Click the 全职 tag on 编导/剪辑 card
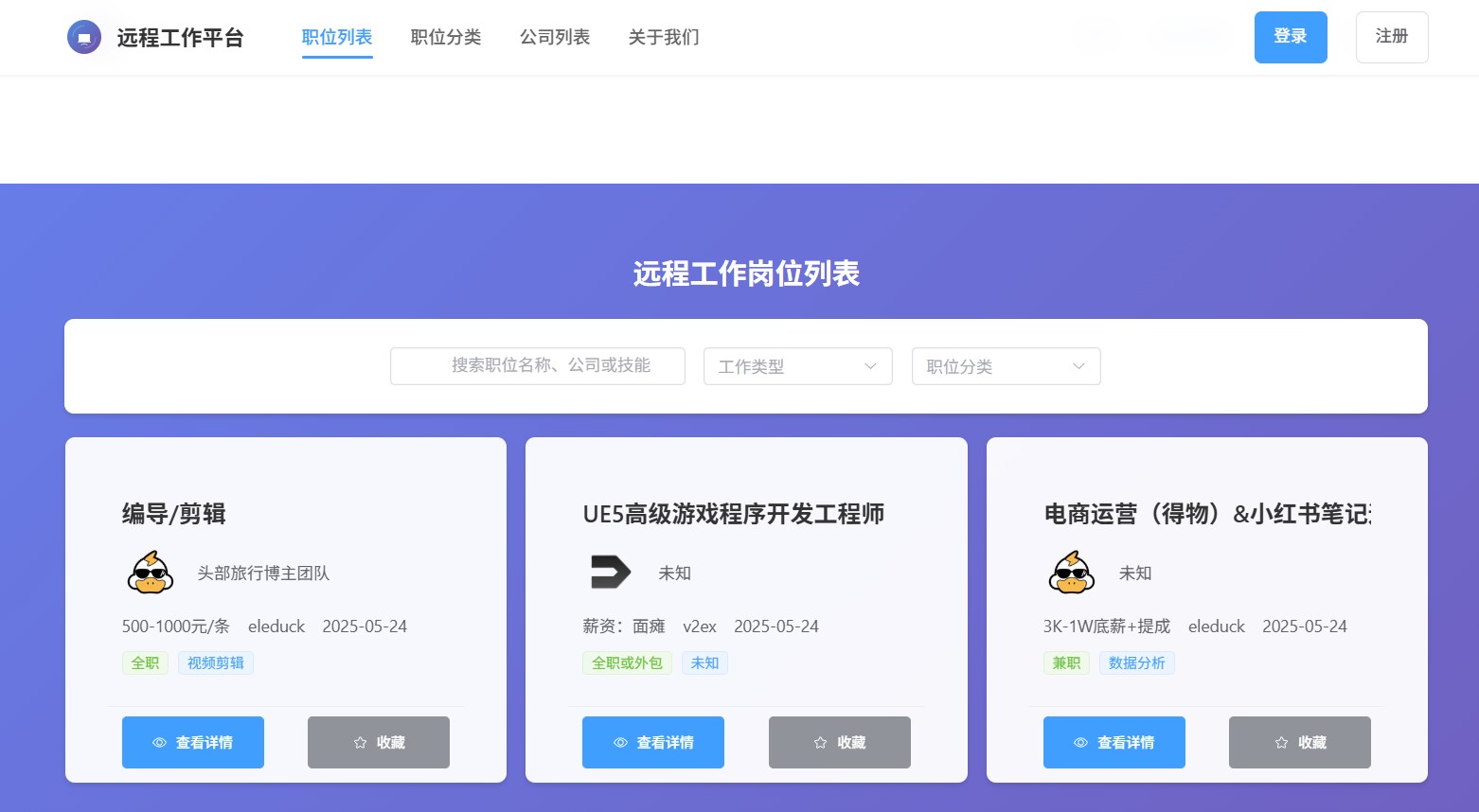The height and width of the screenshot is (812, 1479). click(146, 662)
